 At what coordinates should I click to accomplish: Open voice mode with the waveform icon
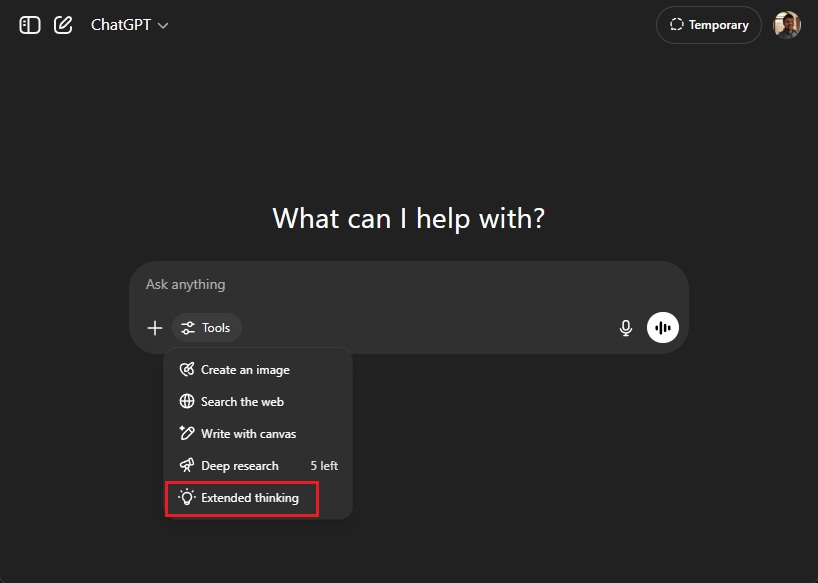[x=663, y=327]
